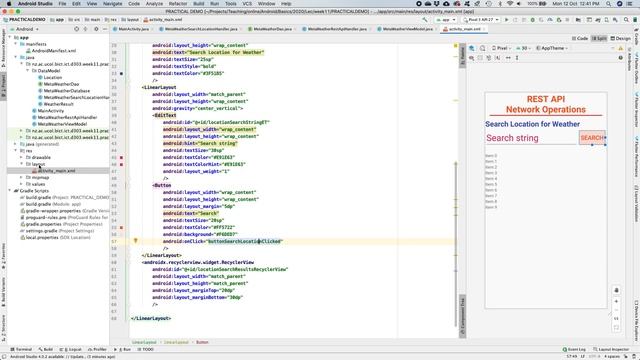Expand the drawable folder
The height and width of the screenshot is (360, 640).
click(x=22, y=157)
